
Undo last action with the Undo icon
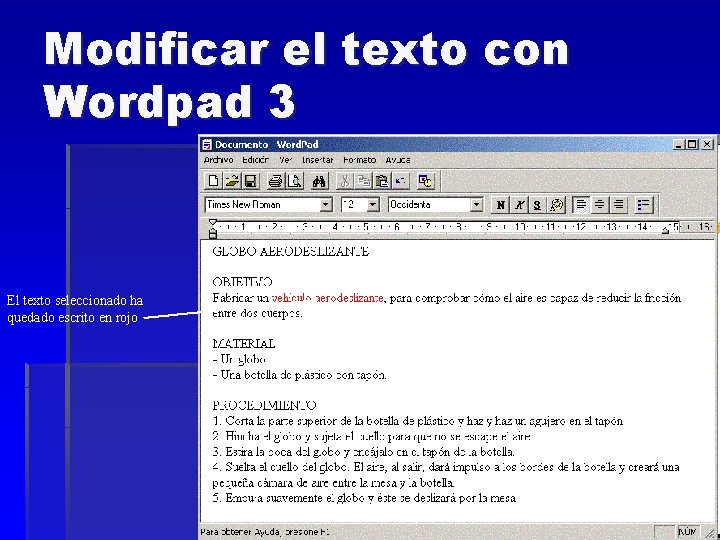[401, 181]
